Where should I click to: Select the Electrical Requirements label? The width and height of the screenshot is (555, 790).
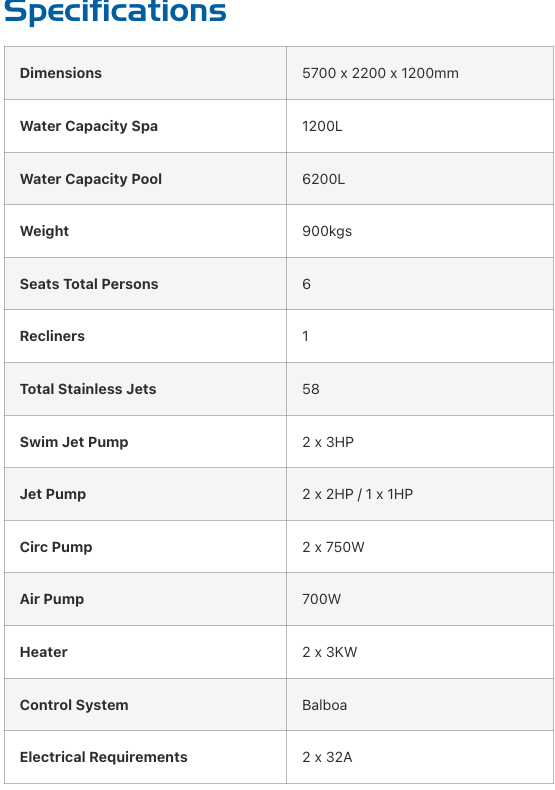point(103,757)
